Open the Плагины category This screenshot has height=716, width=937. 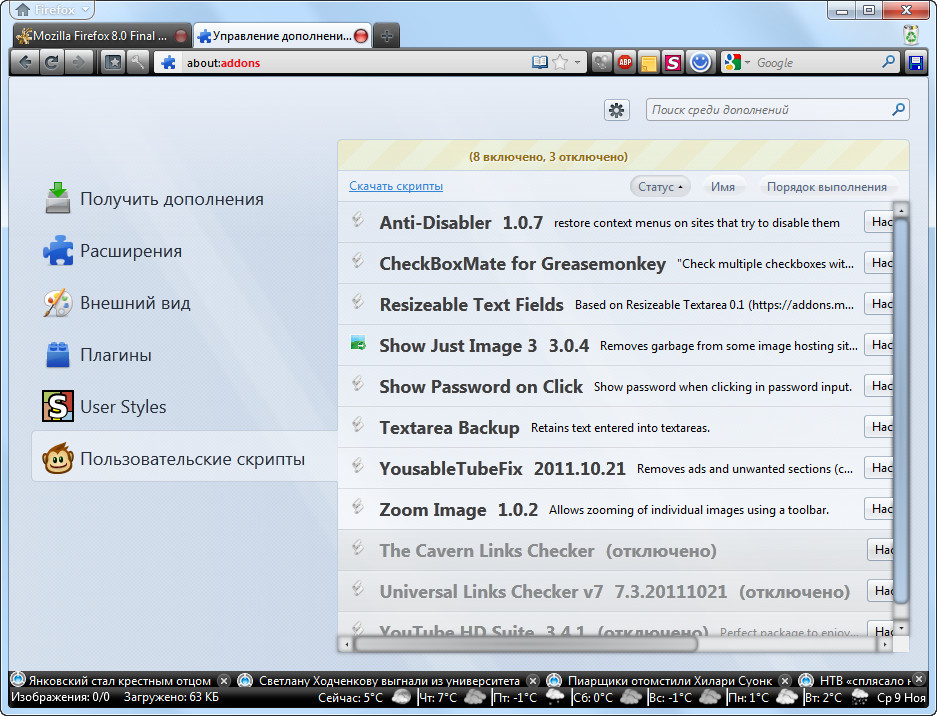[x=115, y=355]
